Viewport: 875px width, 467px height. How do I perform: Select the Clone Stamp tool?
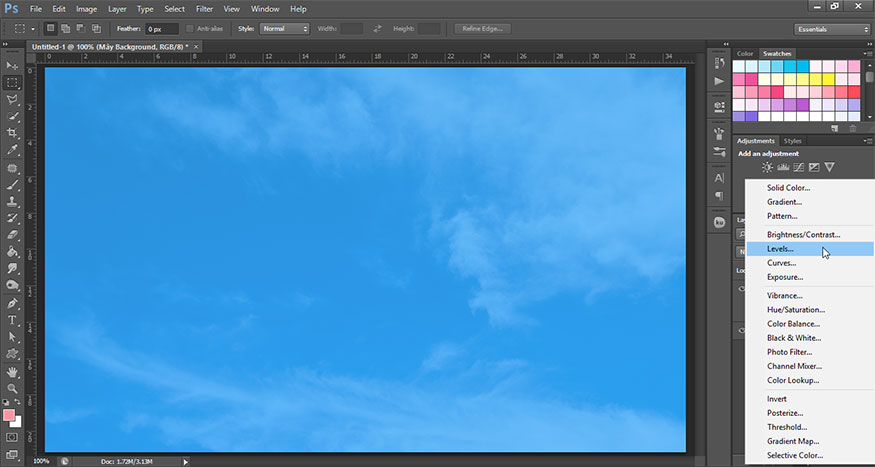tap(12, 201)
